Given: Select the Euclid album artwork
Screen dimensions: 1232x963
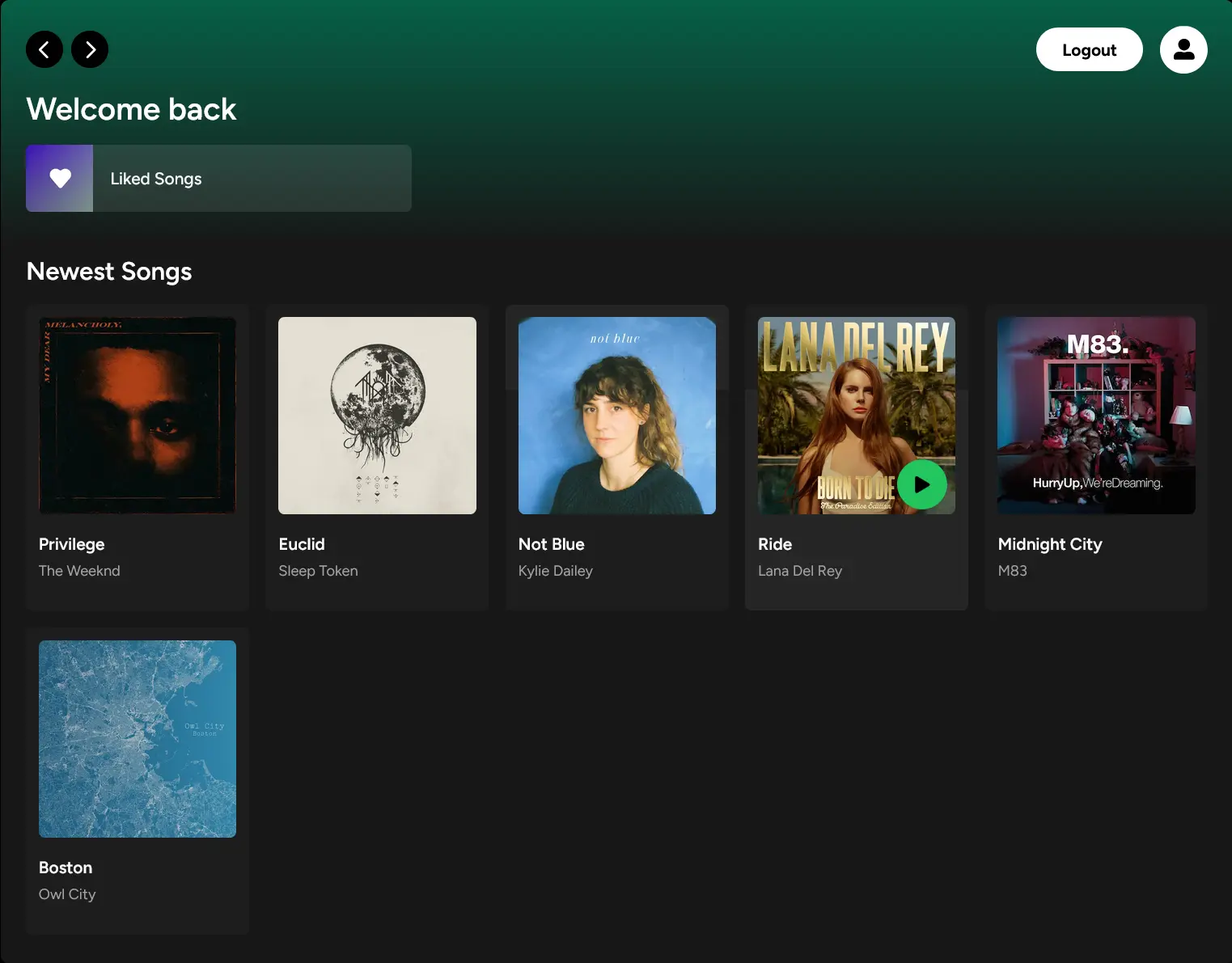Looking at the screenshot, I should 377,416.
